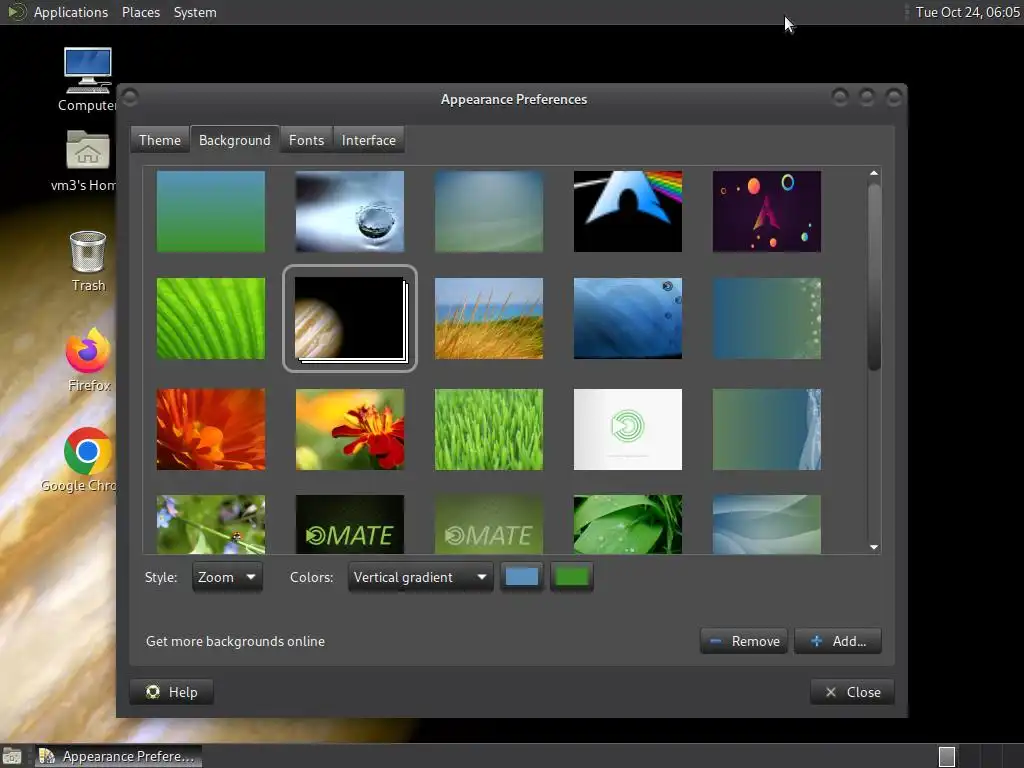Choose the blue waves MATE wallpaper

coord(628,319)
